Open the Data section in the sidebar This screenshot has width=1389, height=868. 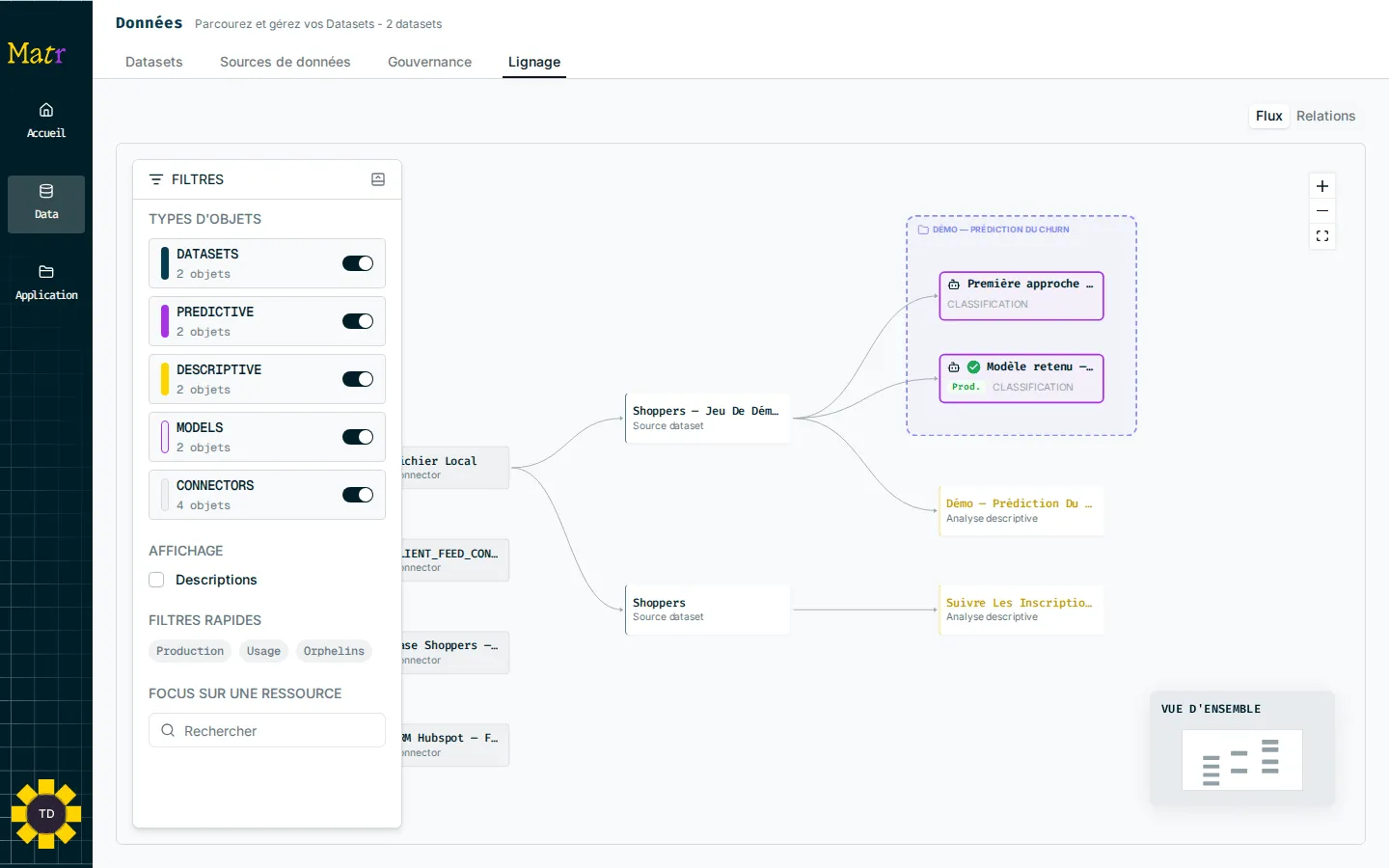coord(46,204)
